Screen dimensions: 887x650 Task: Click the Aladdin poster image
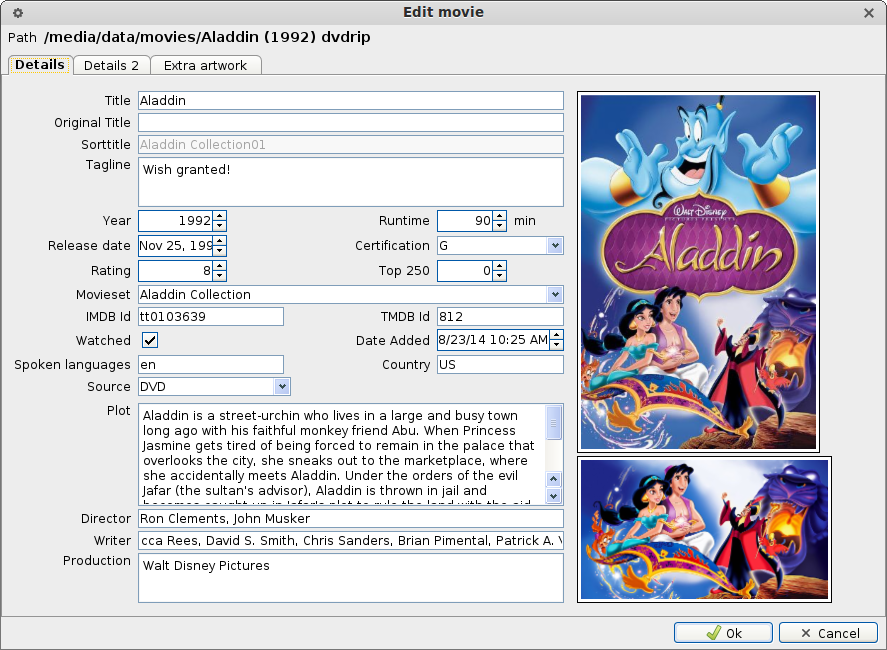[699, 272]
